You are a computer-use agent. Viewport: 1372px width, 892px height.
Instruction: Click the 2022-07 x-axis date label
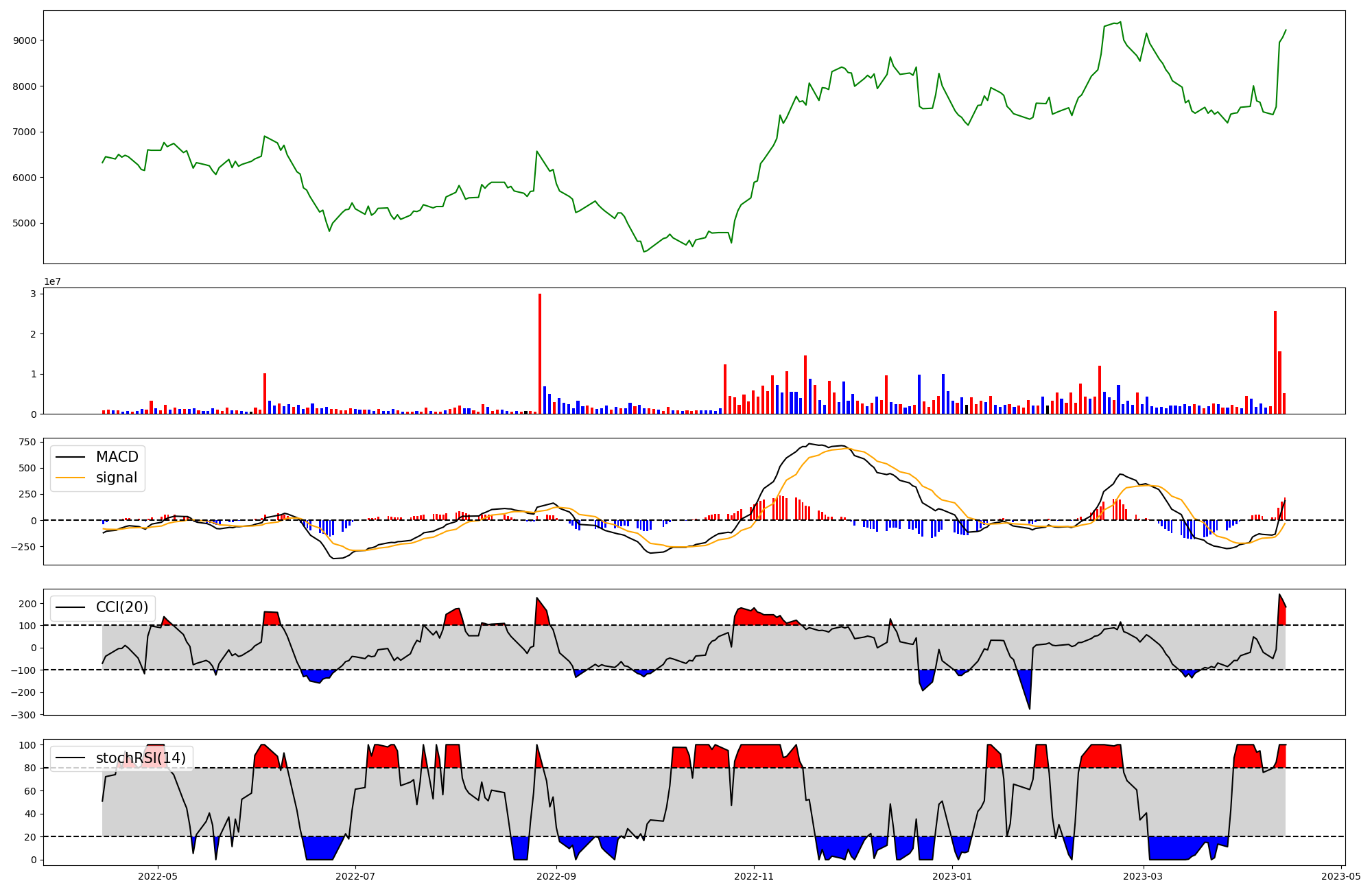tap(356, 876)
